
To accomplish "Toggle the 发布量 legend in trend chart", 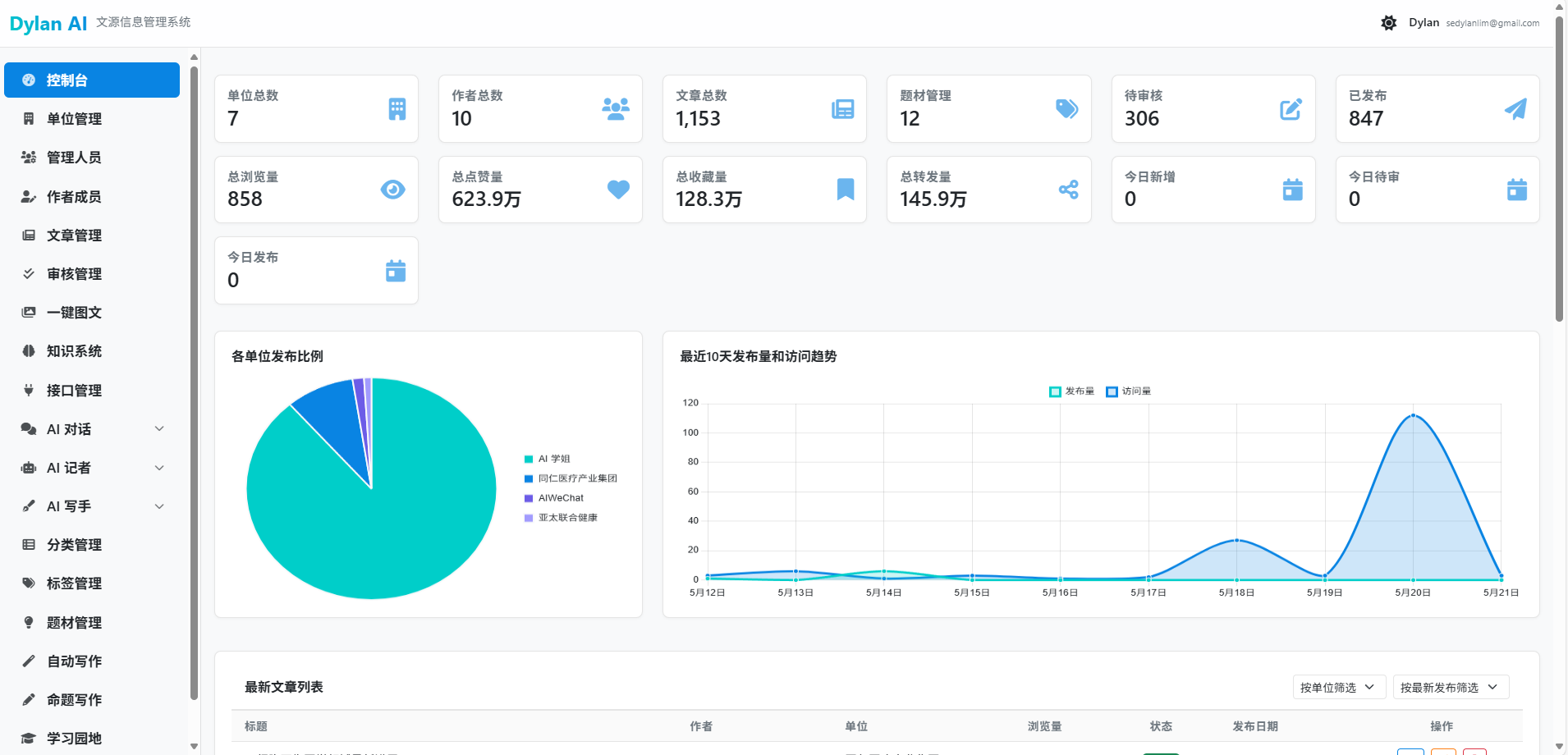I will (x=1072, y=391).
